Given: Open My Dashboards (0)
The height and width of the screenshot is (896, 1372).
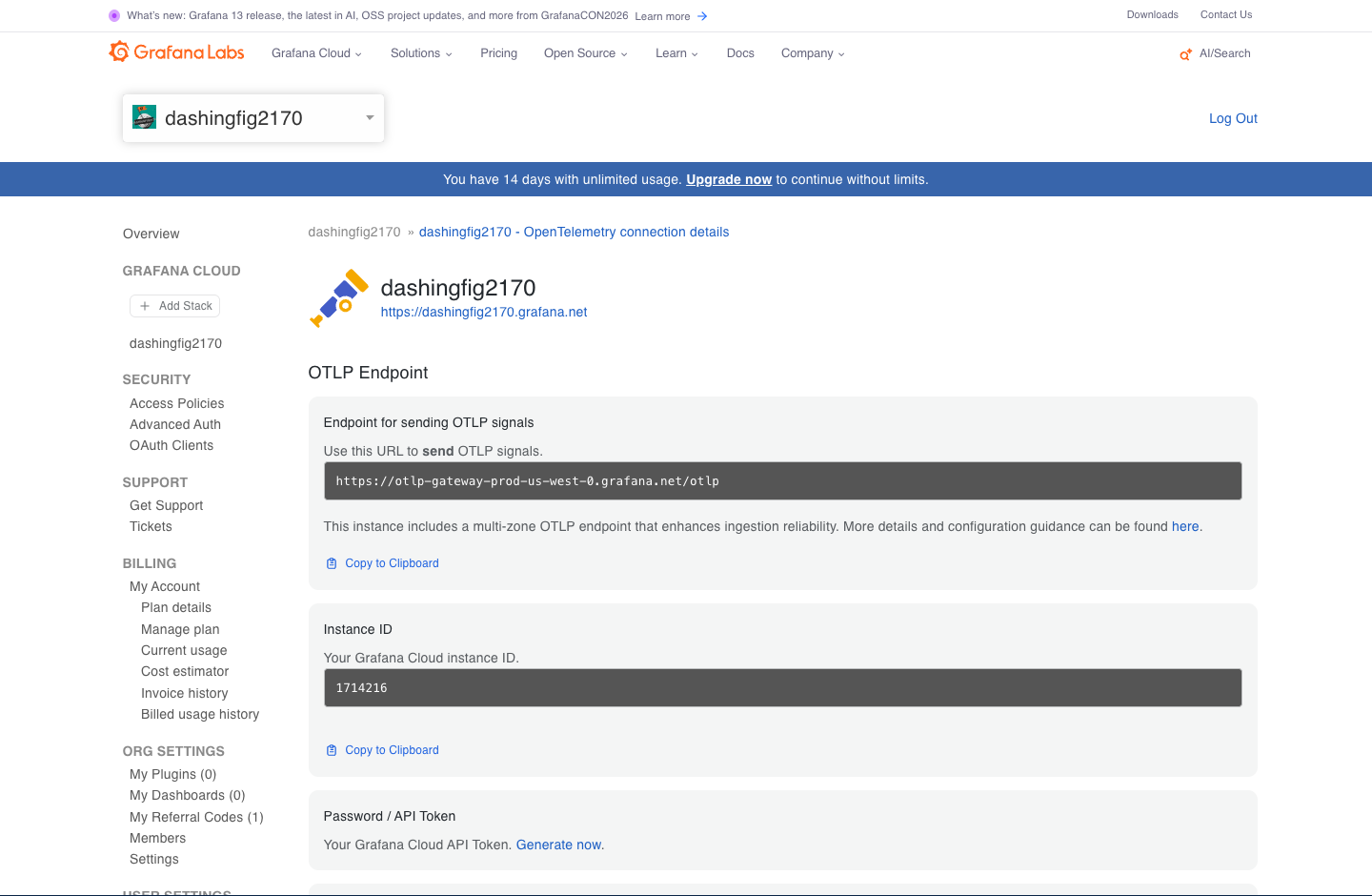Looking at the screenshot, I should point(188,795).
